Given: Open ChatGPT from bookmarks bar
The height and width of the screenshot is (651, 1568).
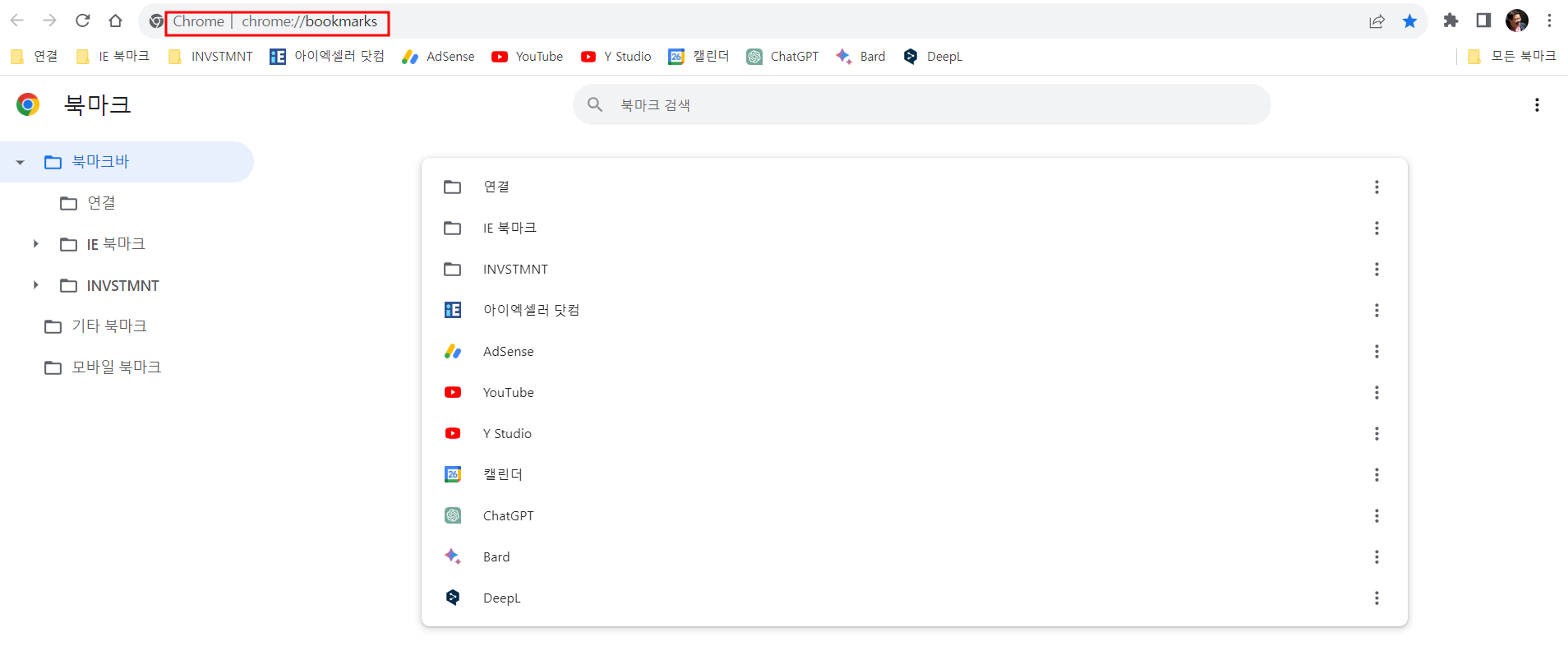Looking at the screenshot, I should point(783,56).
